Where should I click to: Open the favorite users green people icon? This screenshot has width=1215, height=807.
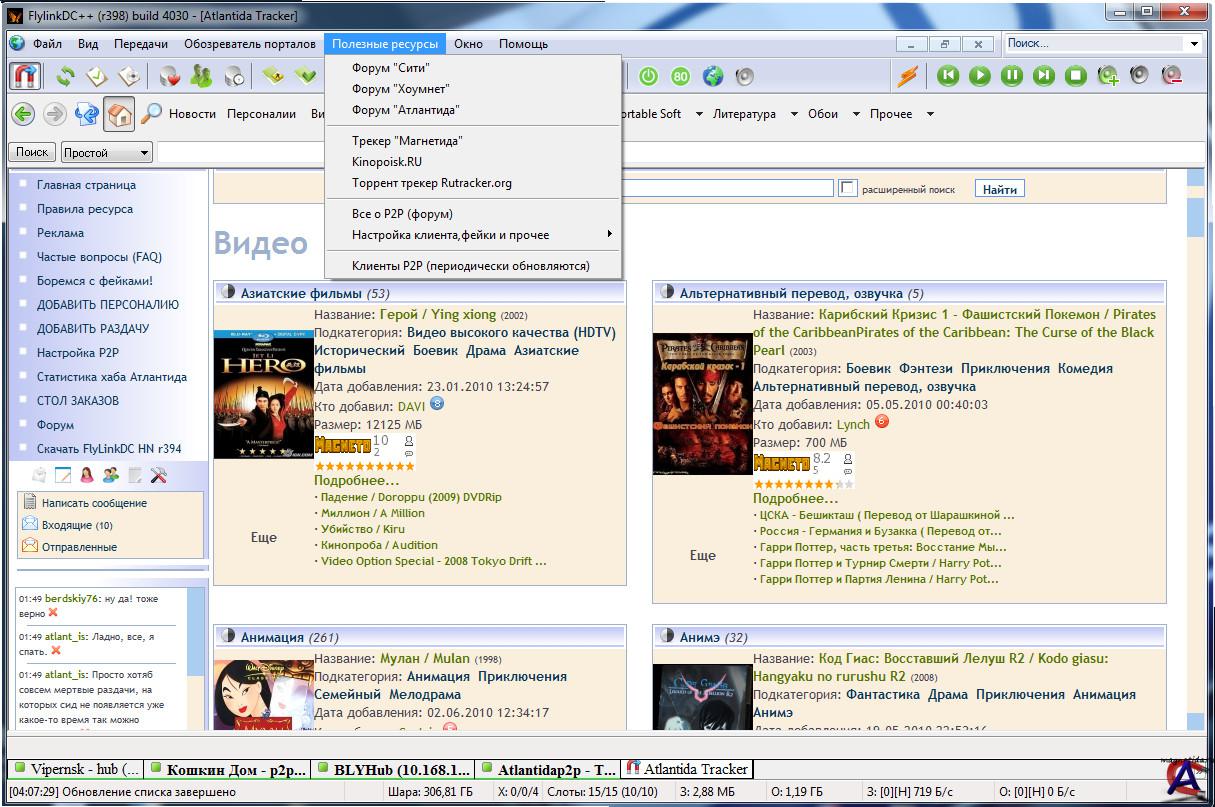click(x=201, y=76)
